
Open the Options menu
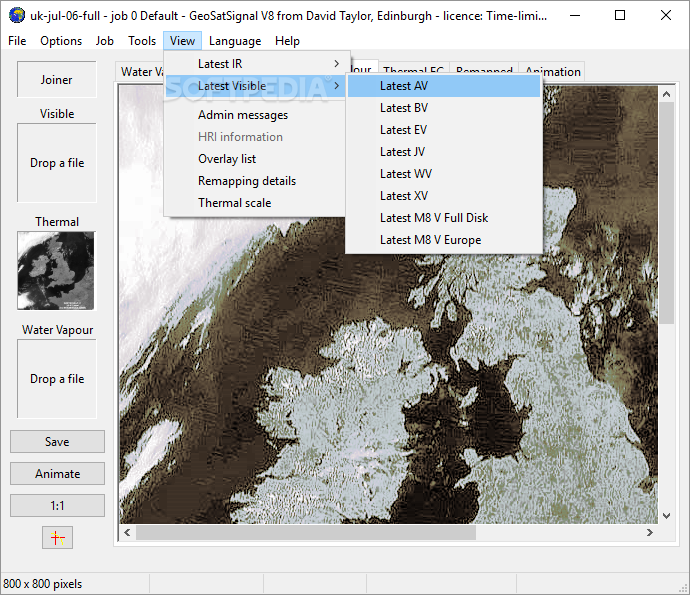click(61, 41)
